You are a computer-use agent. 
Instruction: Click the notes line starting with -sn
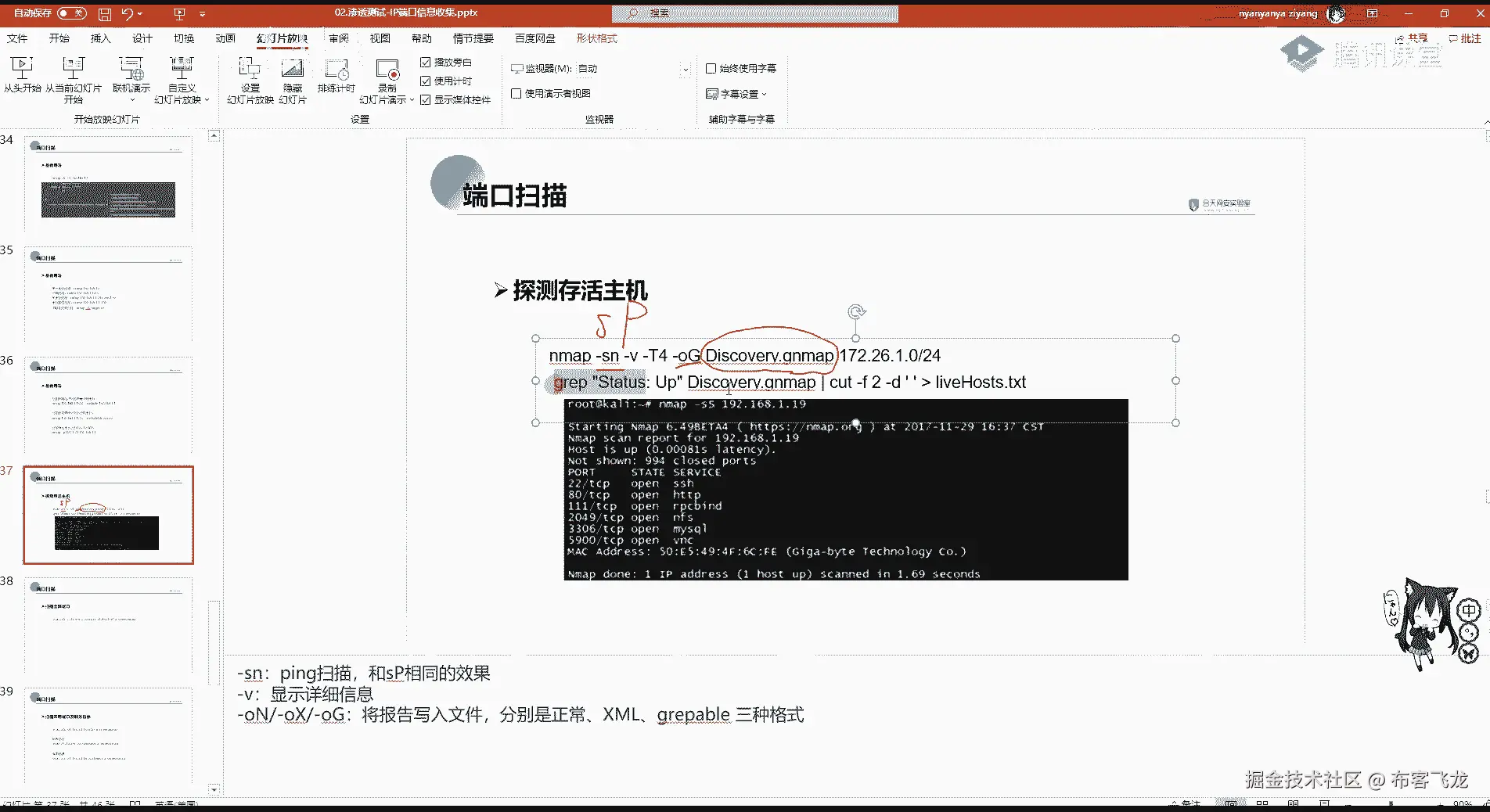(x=365, y=674)
